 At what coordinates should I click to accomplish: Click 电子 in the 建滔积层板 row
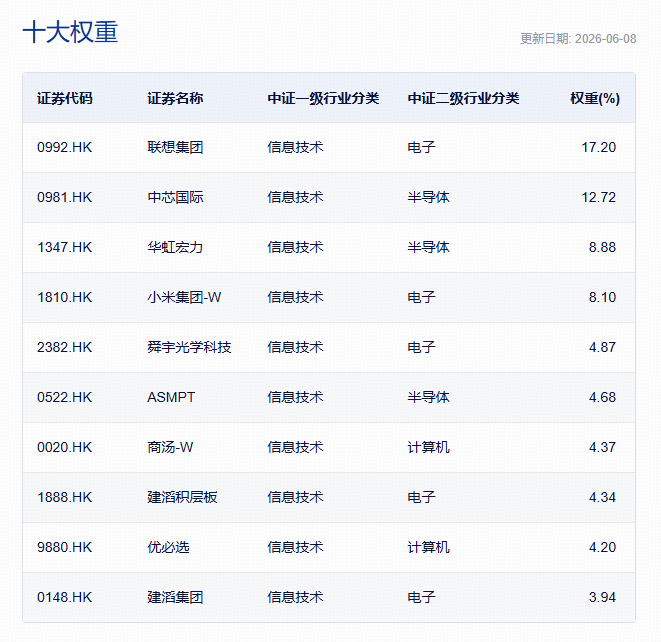click(x=421, y=497)
